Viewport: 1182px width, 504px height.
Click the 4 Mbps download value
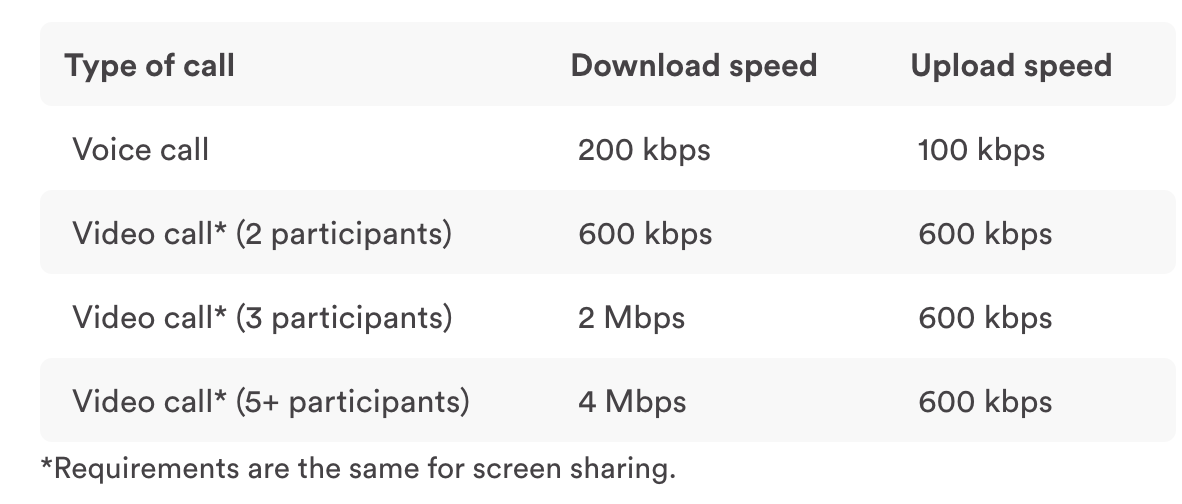(632, 402)
